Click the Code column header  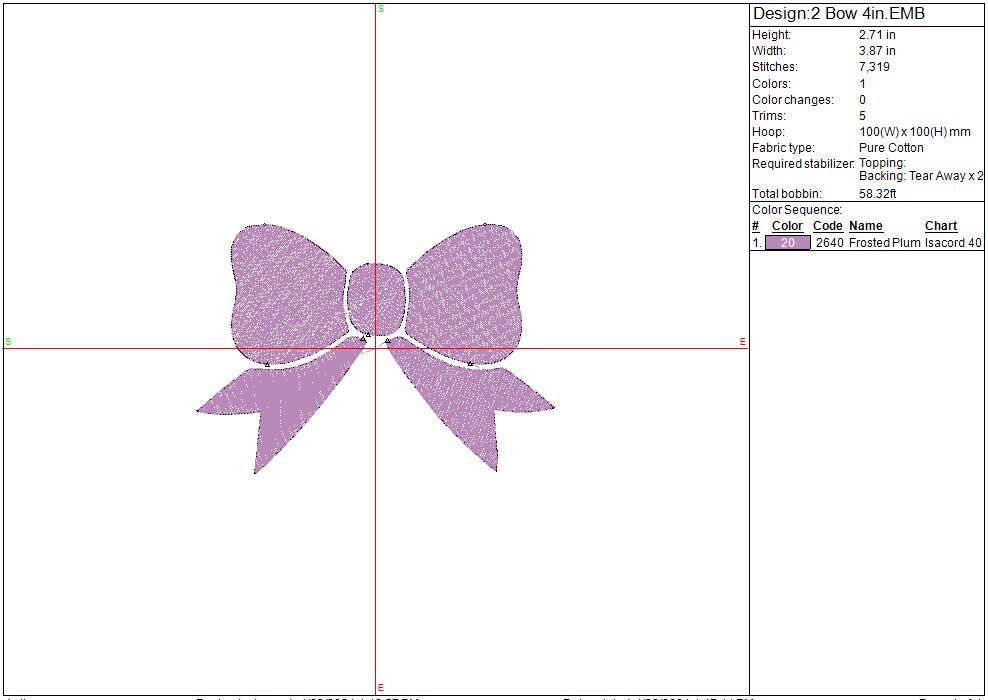828,226
